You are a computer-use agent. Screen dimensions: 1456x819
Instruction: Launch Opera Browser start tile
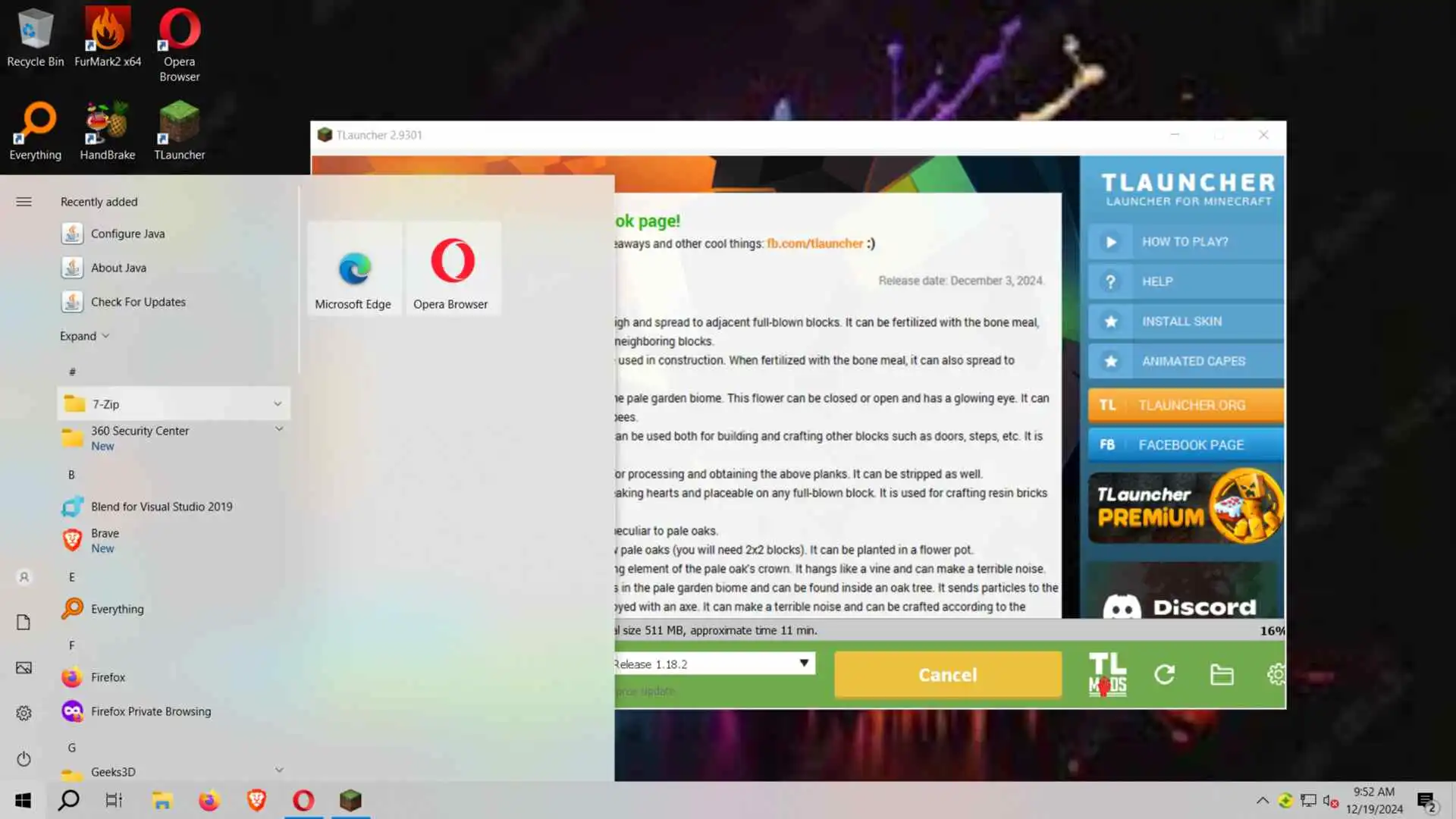[452, 270]
